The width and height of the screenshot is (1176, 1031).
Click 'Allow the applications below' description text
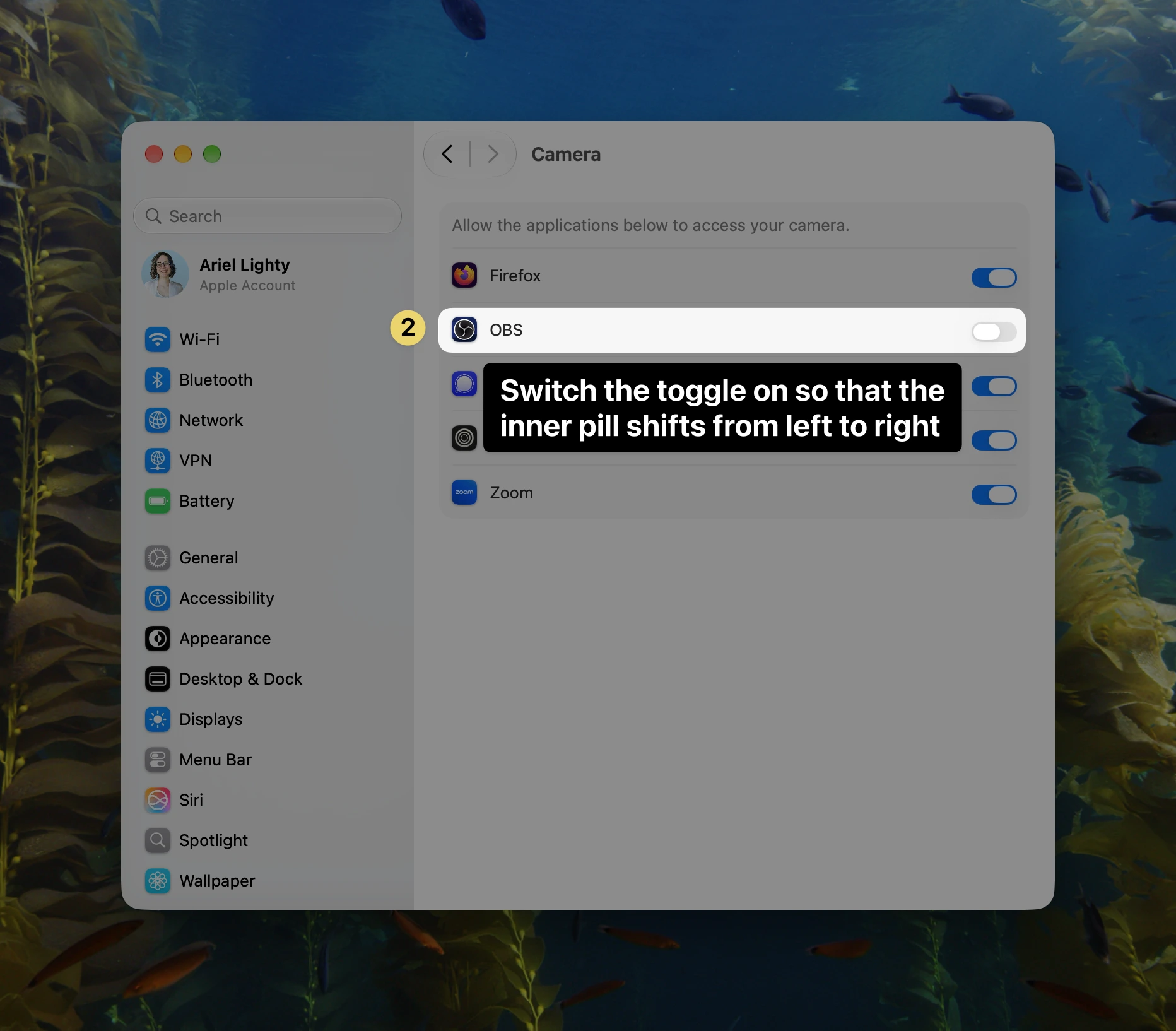650,225
